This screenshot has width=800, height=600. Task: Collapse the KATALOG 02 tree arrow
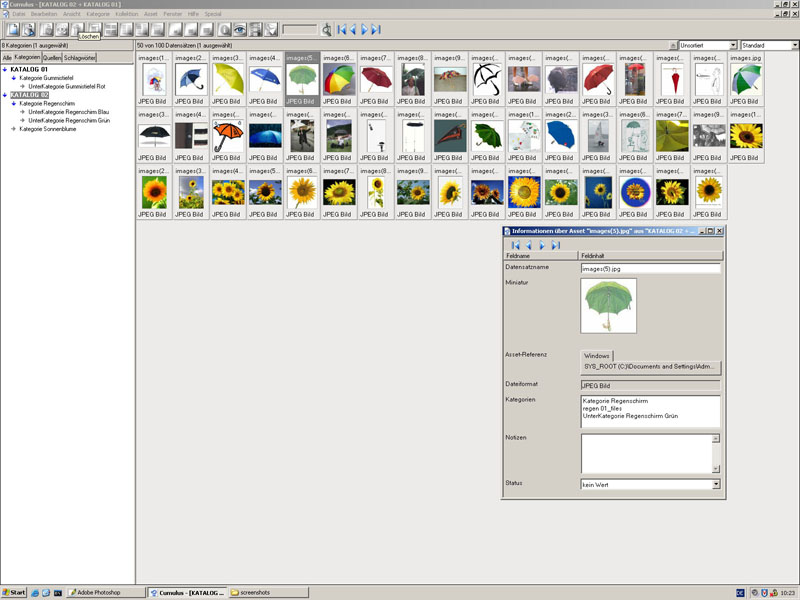pyautogui.click(x=5, y=95)
